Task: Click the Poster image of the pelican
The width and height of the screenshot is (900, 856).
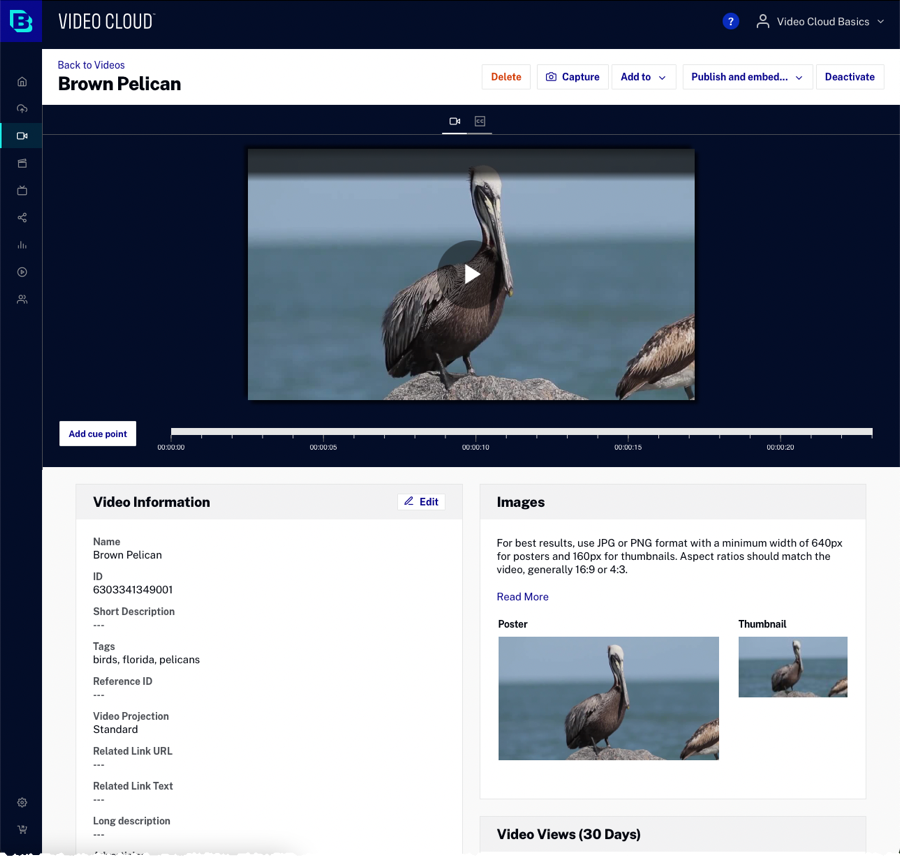Action: (608, 698)
